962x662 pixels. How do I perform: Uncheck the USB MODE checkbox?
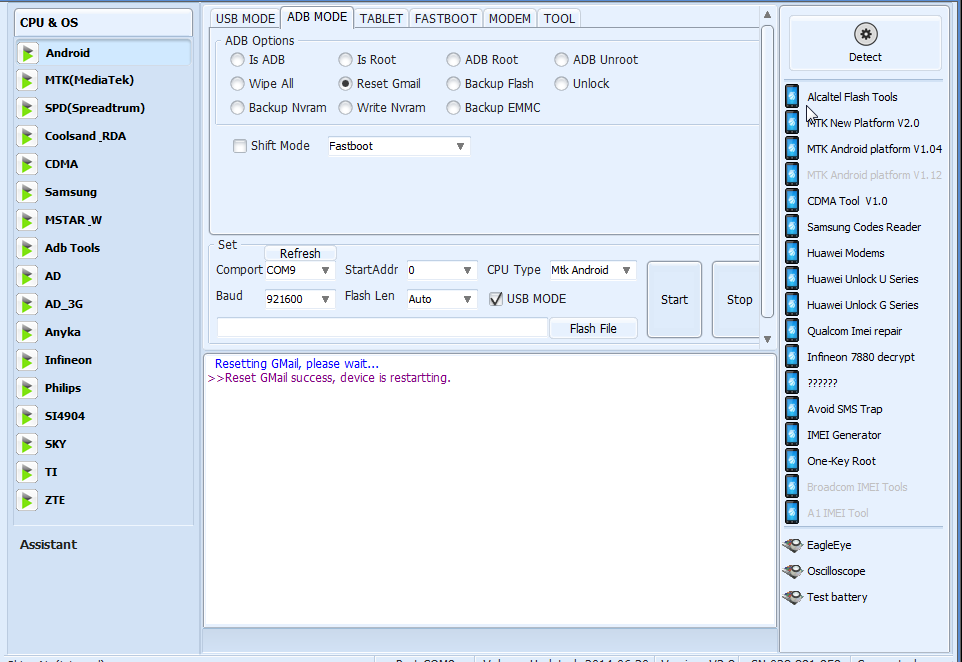(x=496, y=299)
